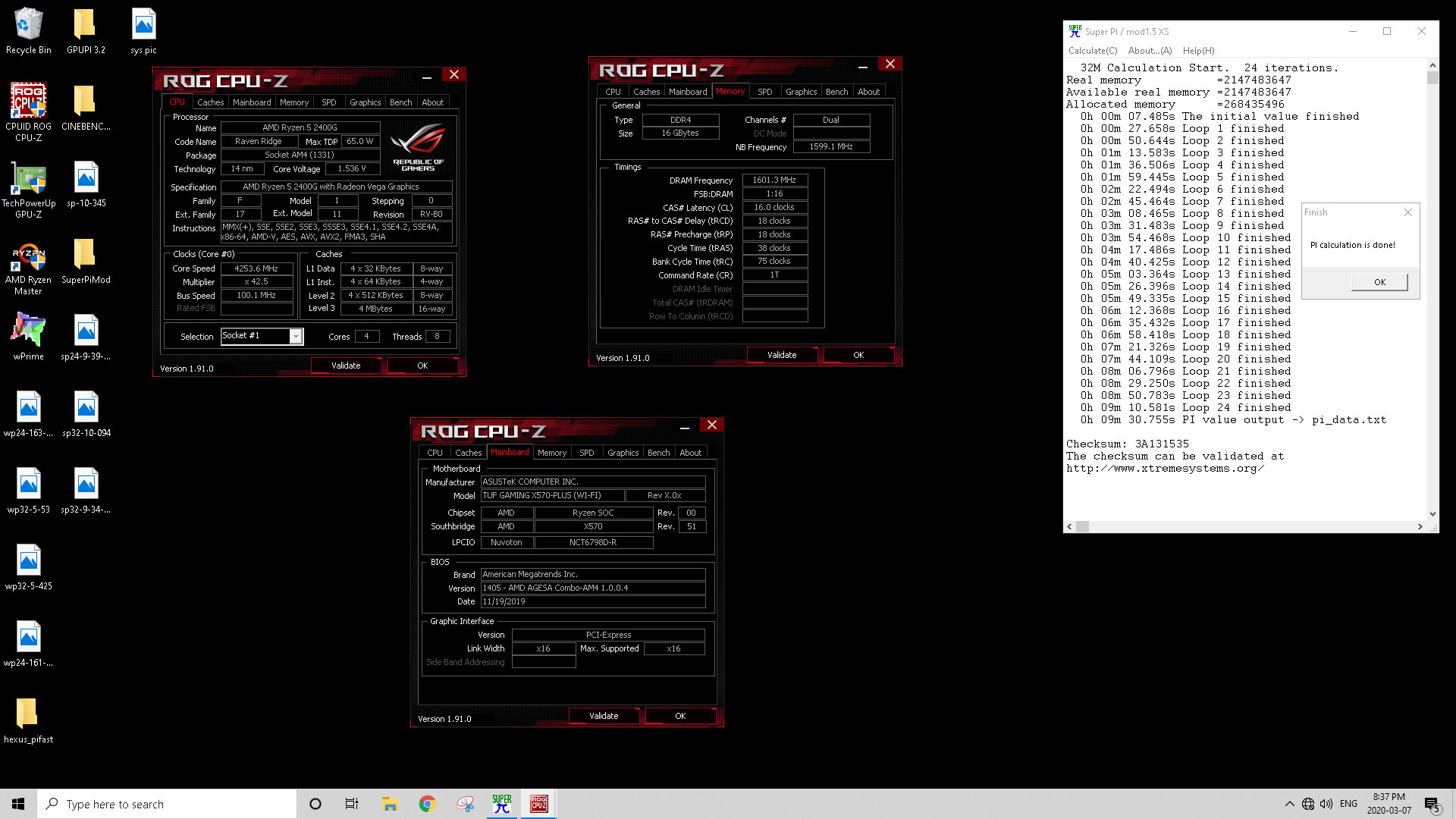Open Graphics tab in Memory window
Image resolution: width=1456 pixels, height=819 pixels.
[801, 91]
